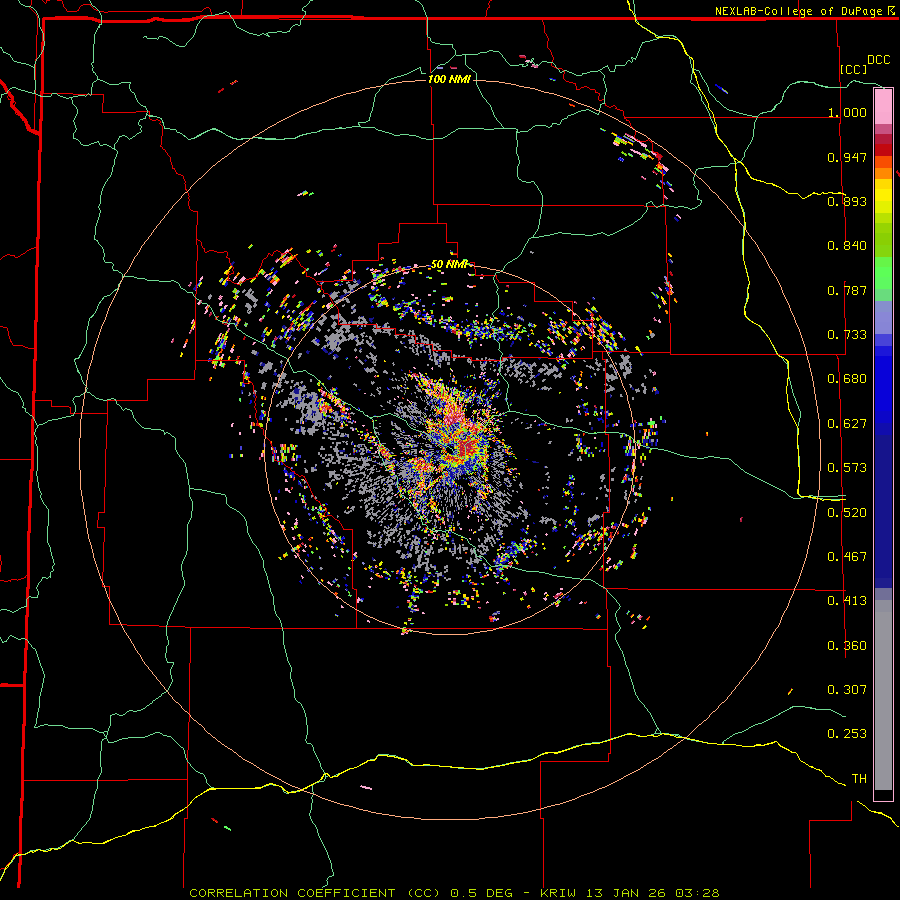900x900 pixels.
Task: Click the 0.253 scale value
Action: point(847,734)
